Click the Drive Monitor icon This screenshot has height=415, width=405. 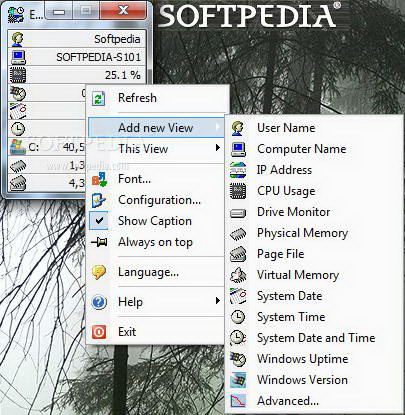(238, 213)
